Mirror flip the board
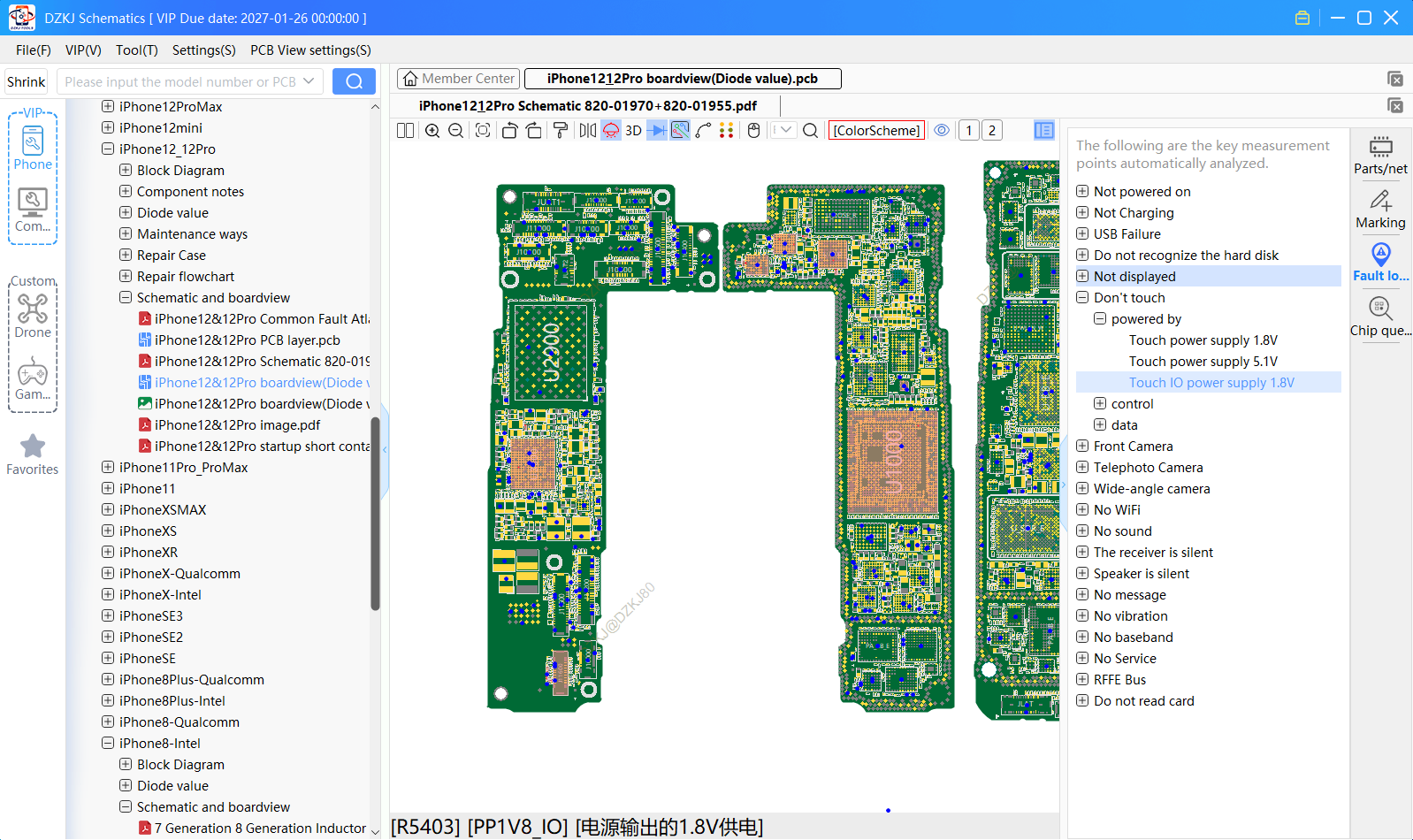The width and height of the screenshot is (1413, 840). [x=588, y=130]
